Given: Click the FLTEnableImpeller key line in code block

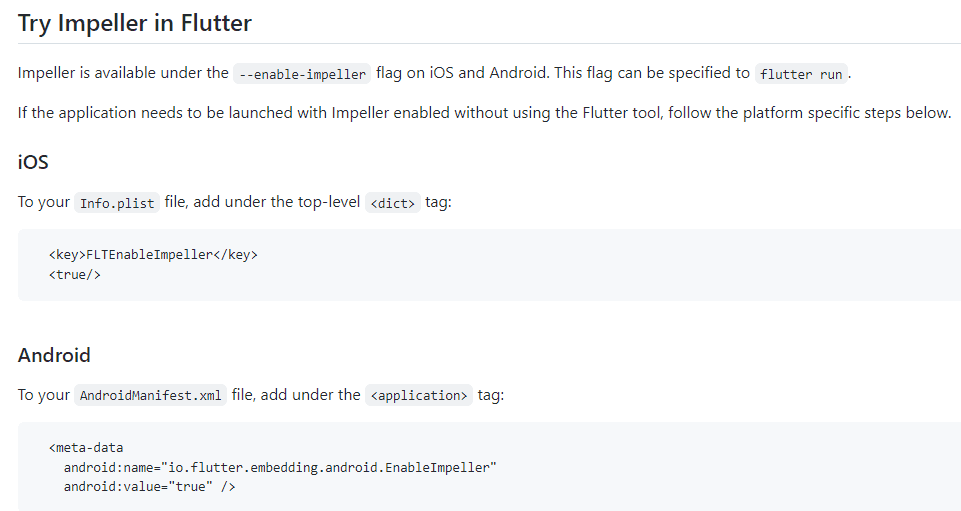Looking at the screenshot, I should coord(153,254).
